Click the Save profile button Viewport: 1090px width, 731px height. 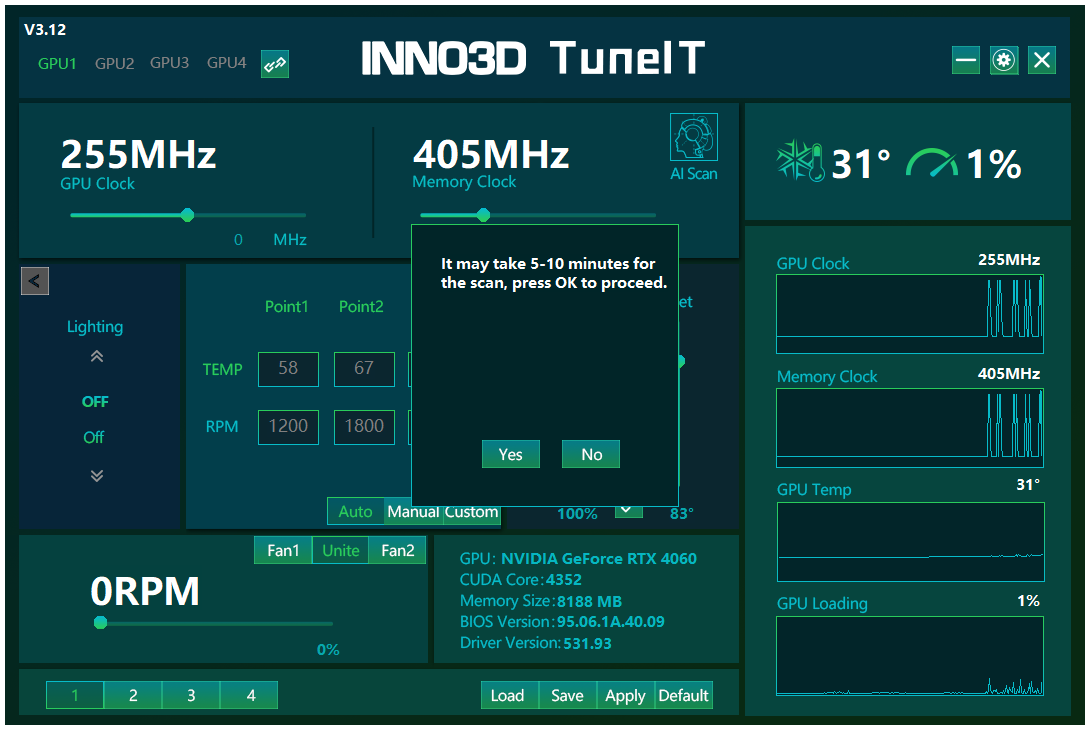(568, 696)
